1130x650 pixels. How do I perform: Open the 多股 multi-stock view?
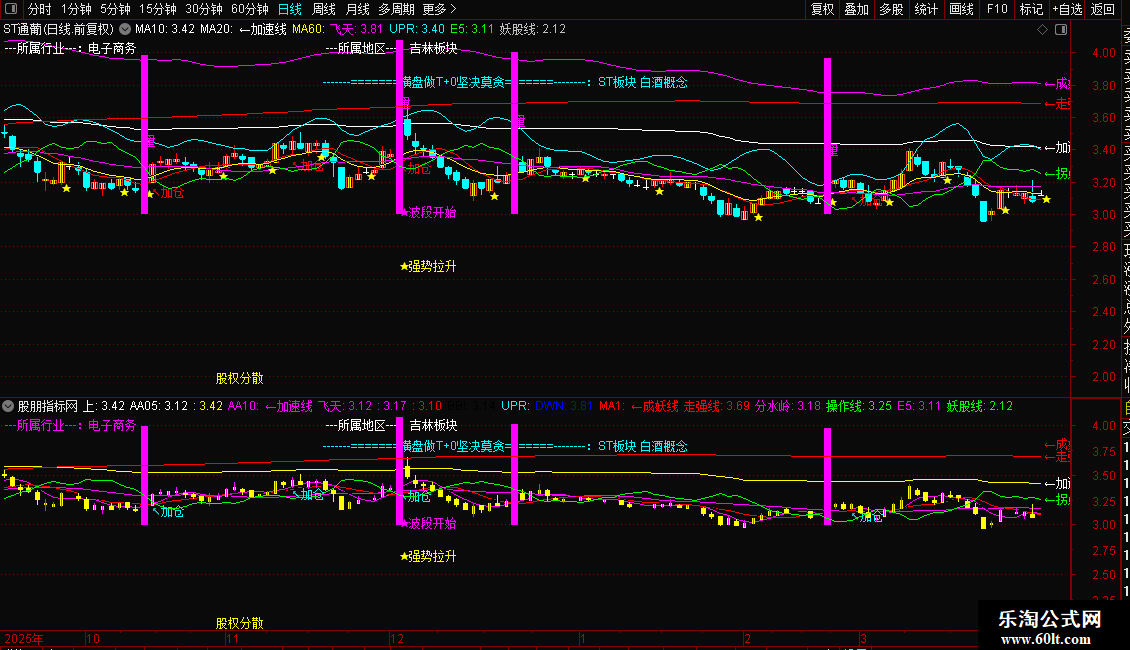point(891,9)
